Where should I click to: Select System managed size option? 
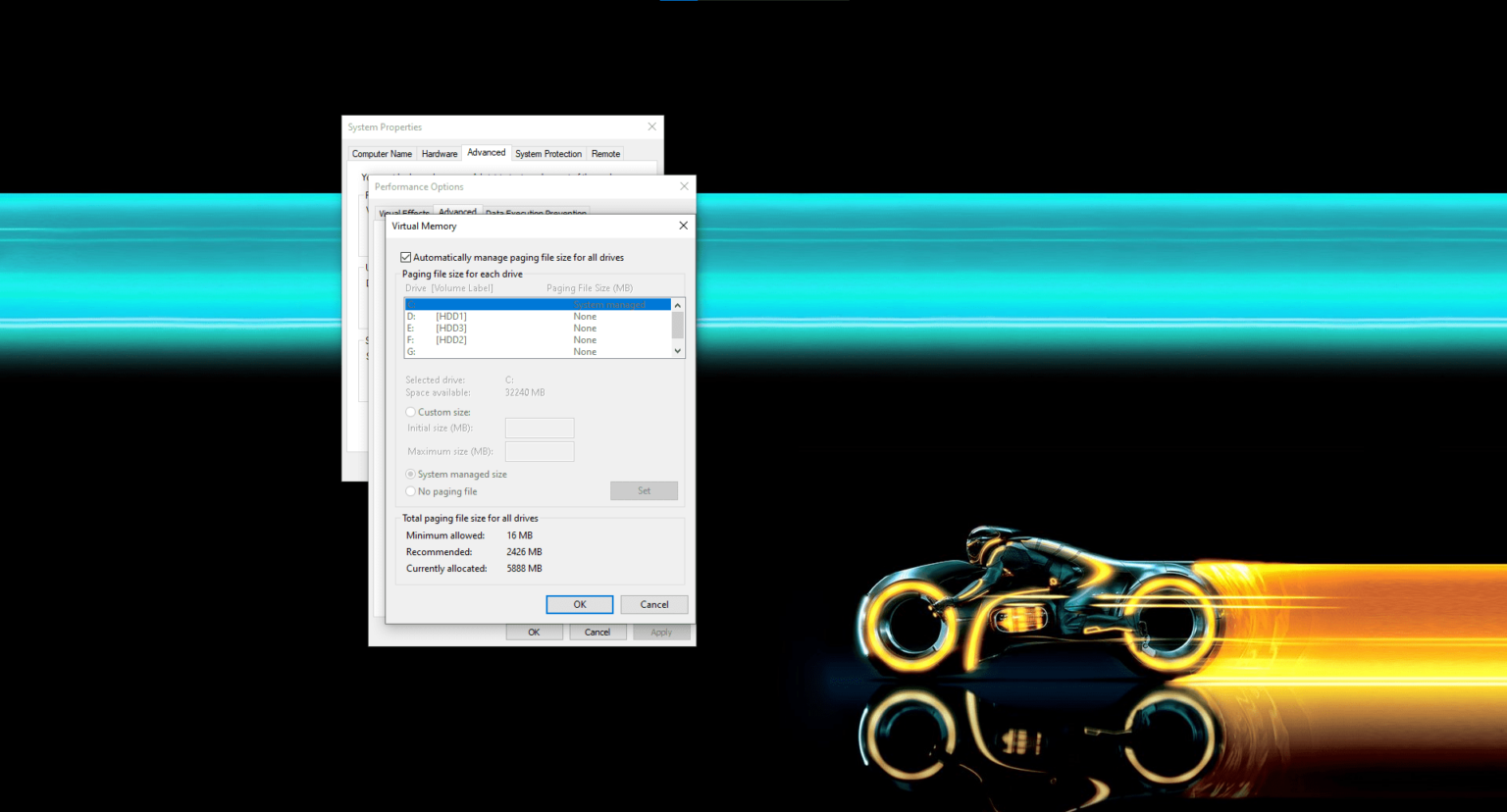[410, 474]
